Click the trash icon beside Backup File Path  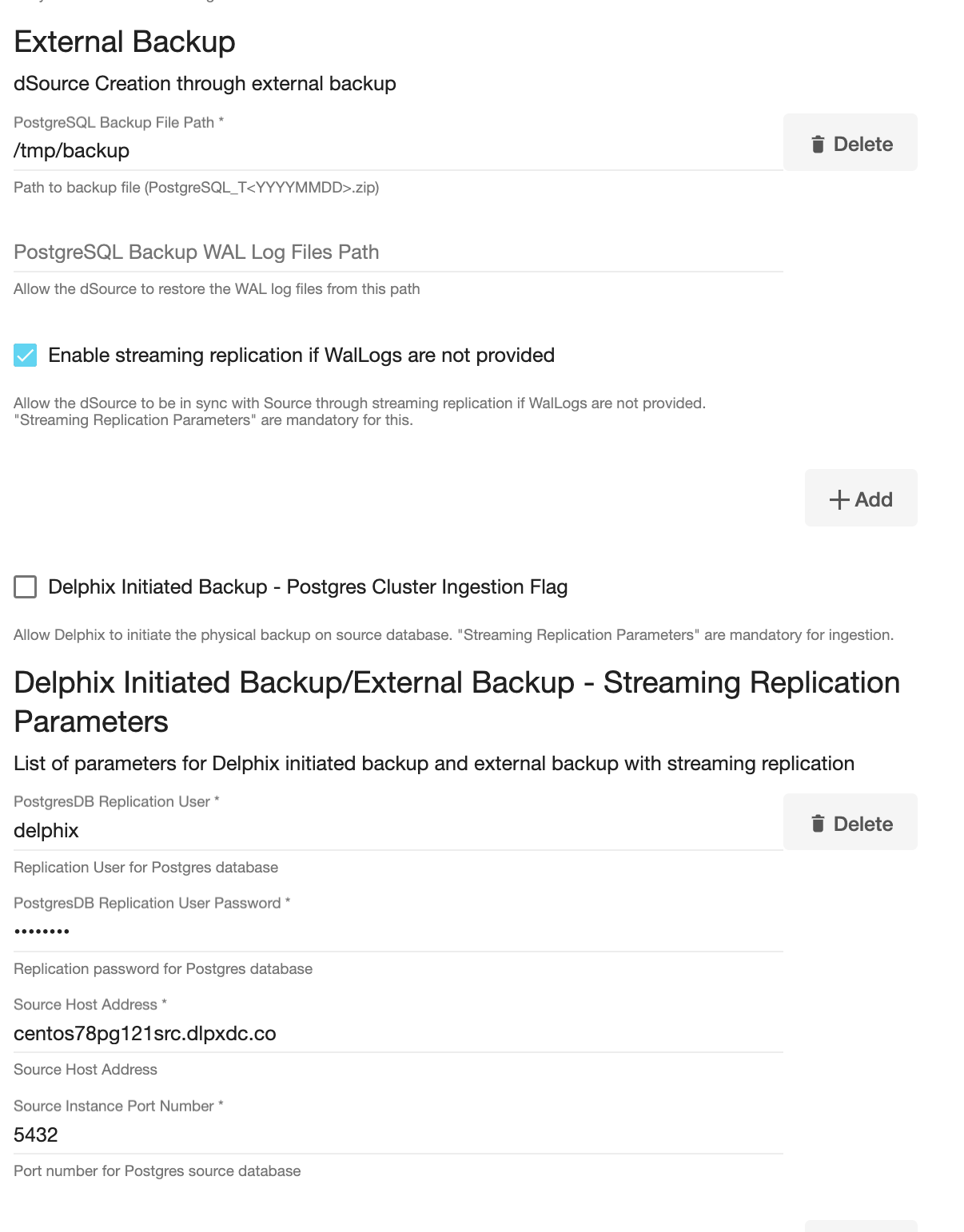pos(818,144)
